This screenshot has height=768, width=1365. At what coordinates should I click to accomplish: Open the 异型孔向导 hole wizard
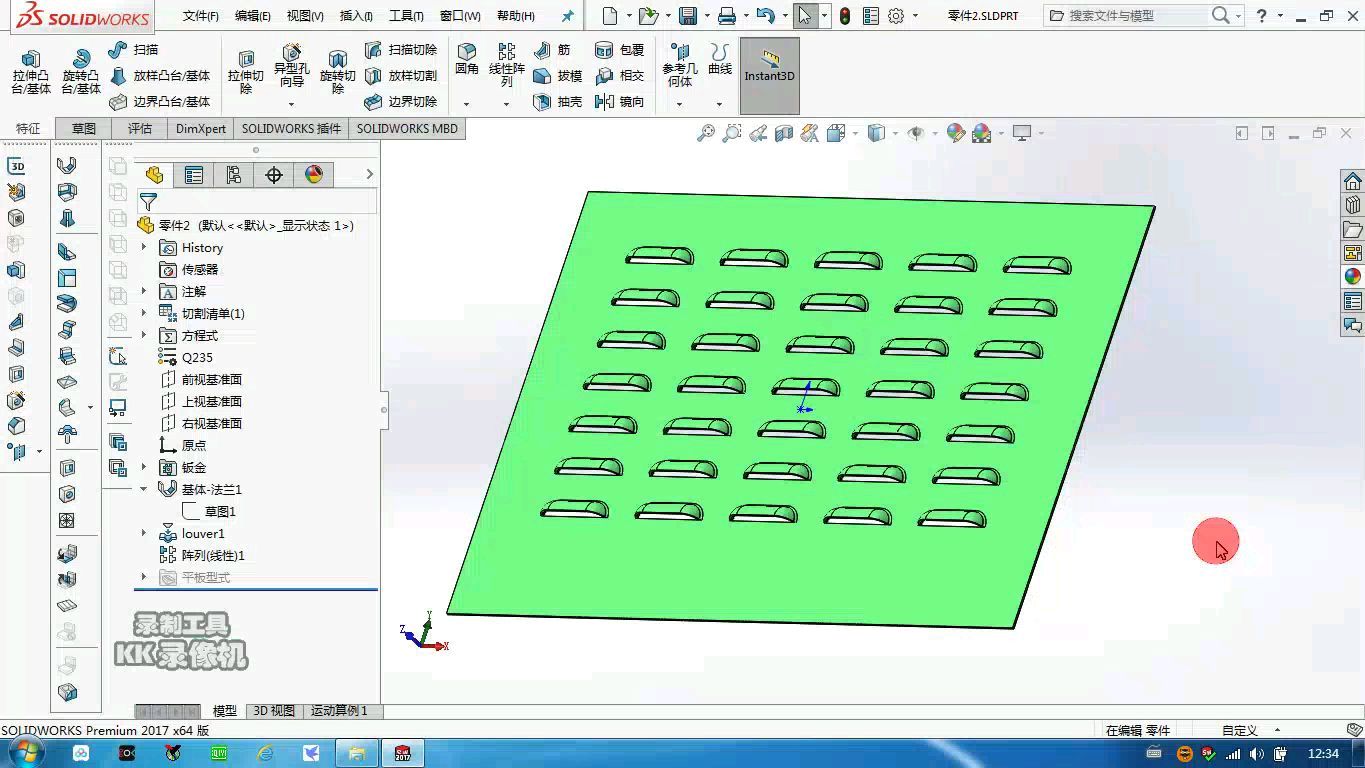click(x=291, y=66)
